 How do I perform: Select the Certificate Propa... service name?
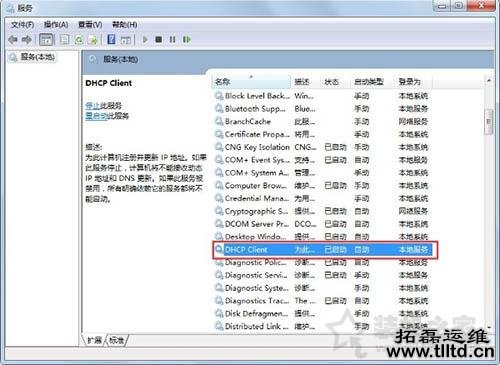click(x=257, y=134)
